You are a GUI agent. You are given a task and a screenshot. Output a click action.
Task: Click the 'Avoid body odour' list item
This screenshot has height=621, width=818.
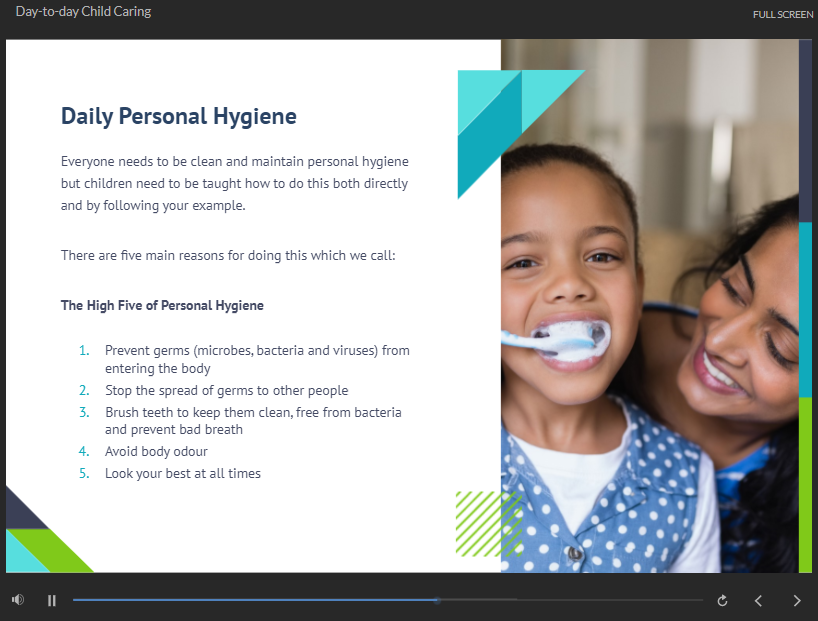point(156,451)
